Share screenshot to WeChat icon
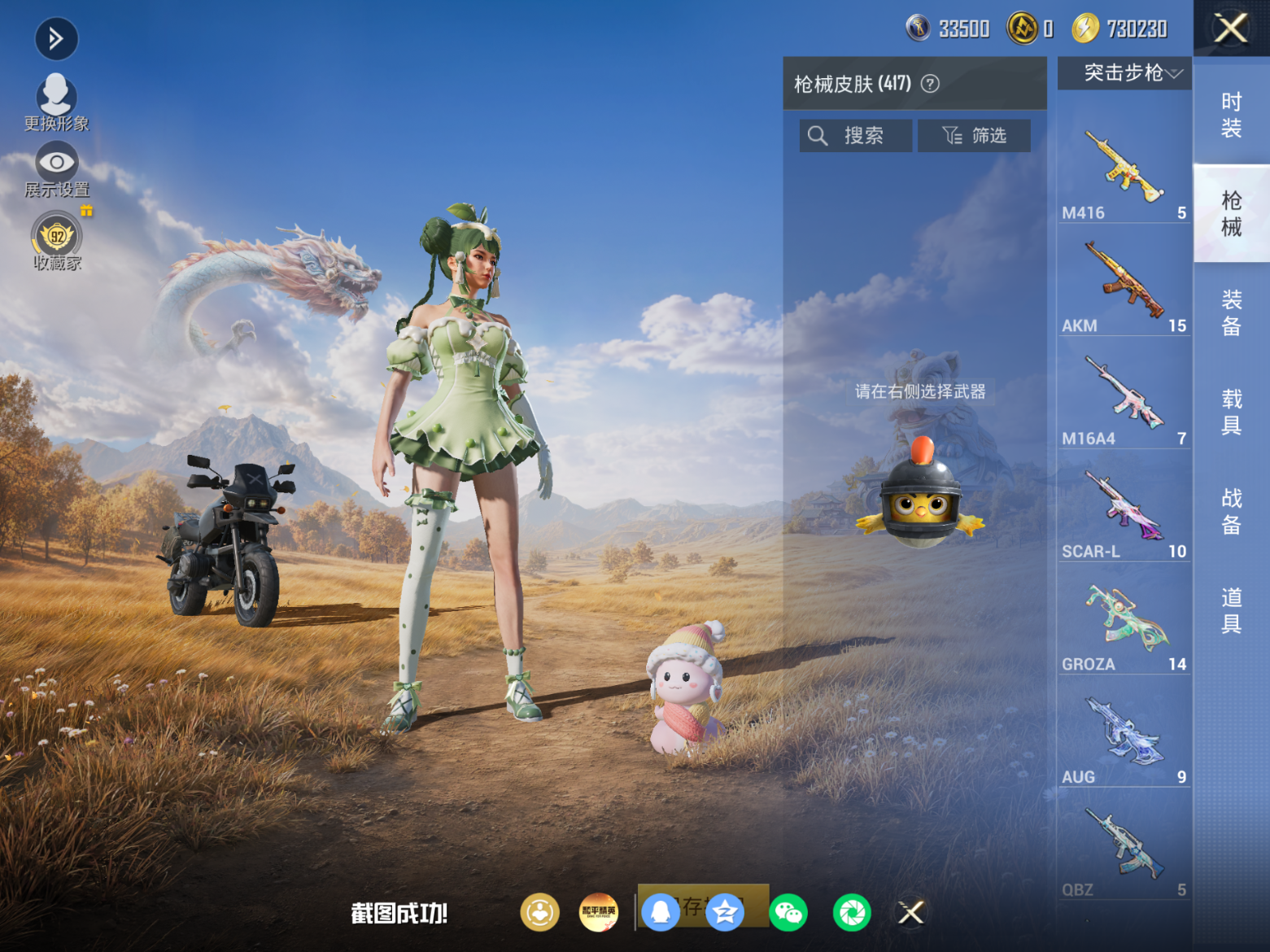 [788, 912]
